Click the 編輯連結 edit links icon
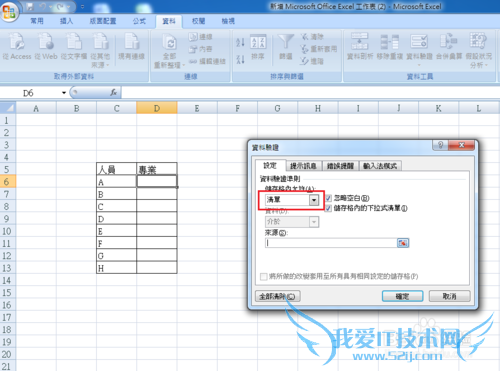 [x=193, y=61]
